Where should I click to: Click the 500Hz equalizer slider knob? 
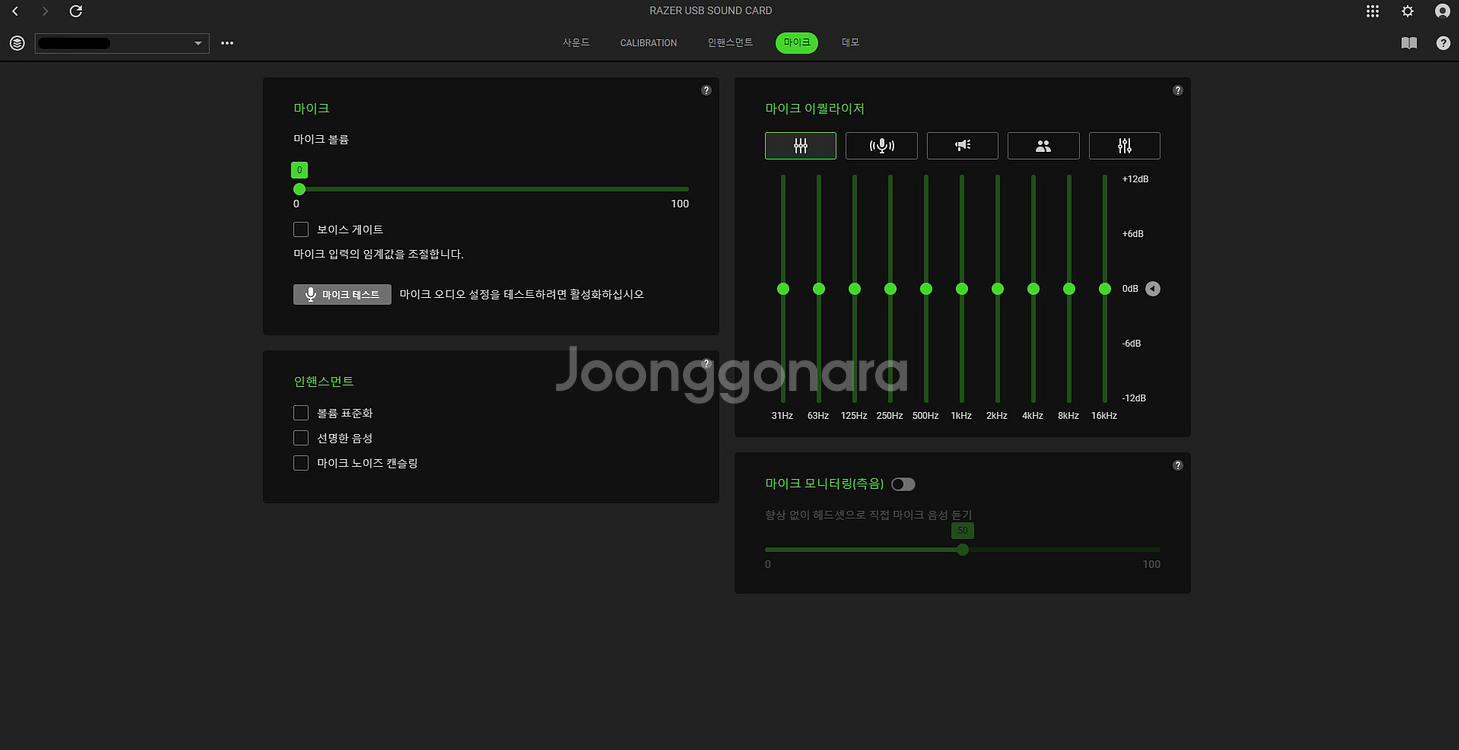pyautogui.click(x=926, y=289)
